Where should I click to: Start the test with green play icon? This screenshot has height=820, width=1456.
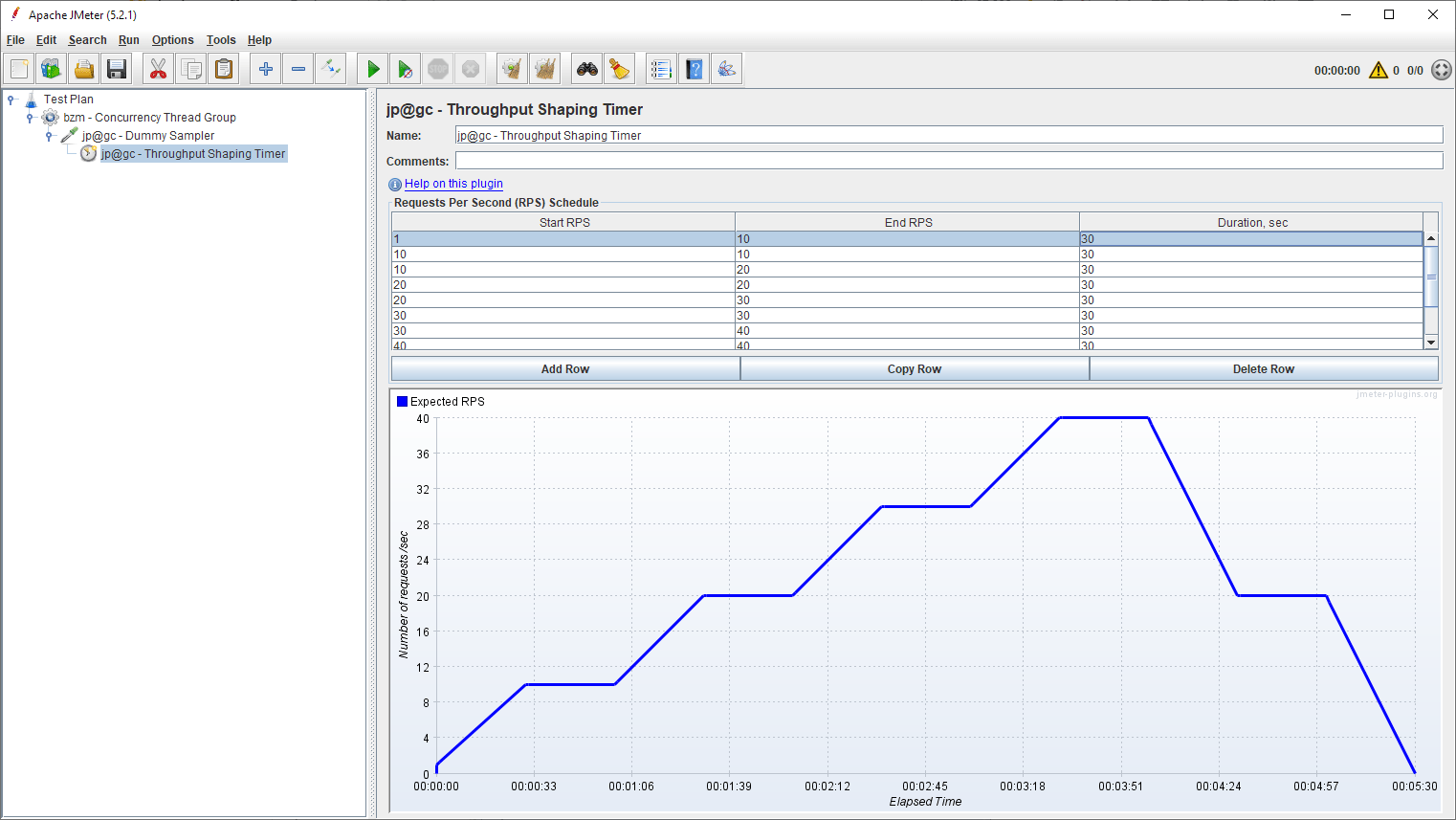click(x=373, y=69)
